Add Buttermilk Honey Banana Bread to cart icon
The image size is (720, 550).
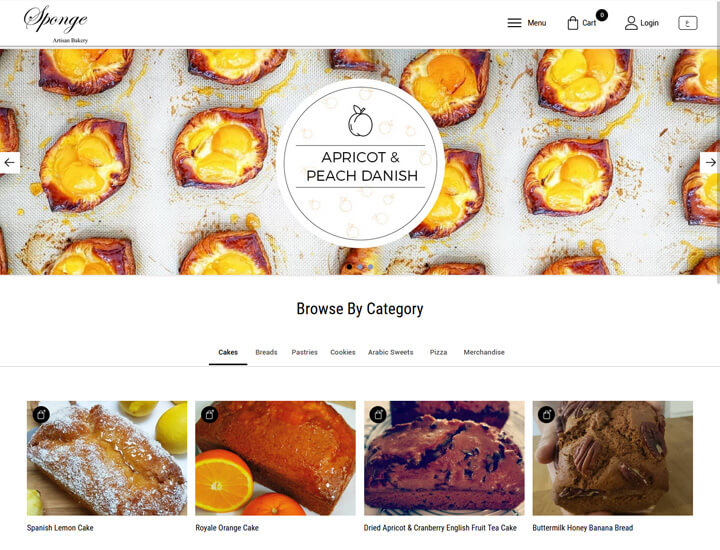pyautogui.click(x=546, y=415)
